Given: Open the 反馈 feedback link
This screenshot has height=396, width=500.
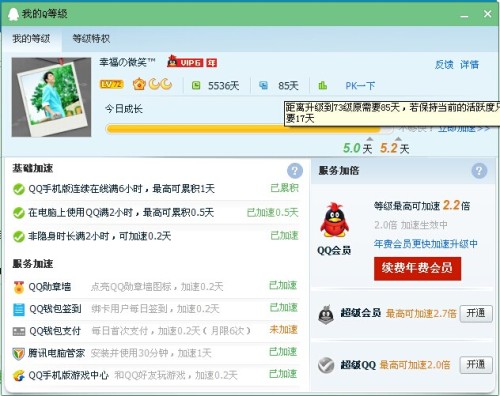Looking at the screenshot, I should (444, 64).
